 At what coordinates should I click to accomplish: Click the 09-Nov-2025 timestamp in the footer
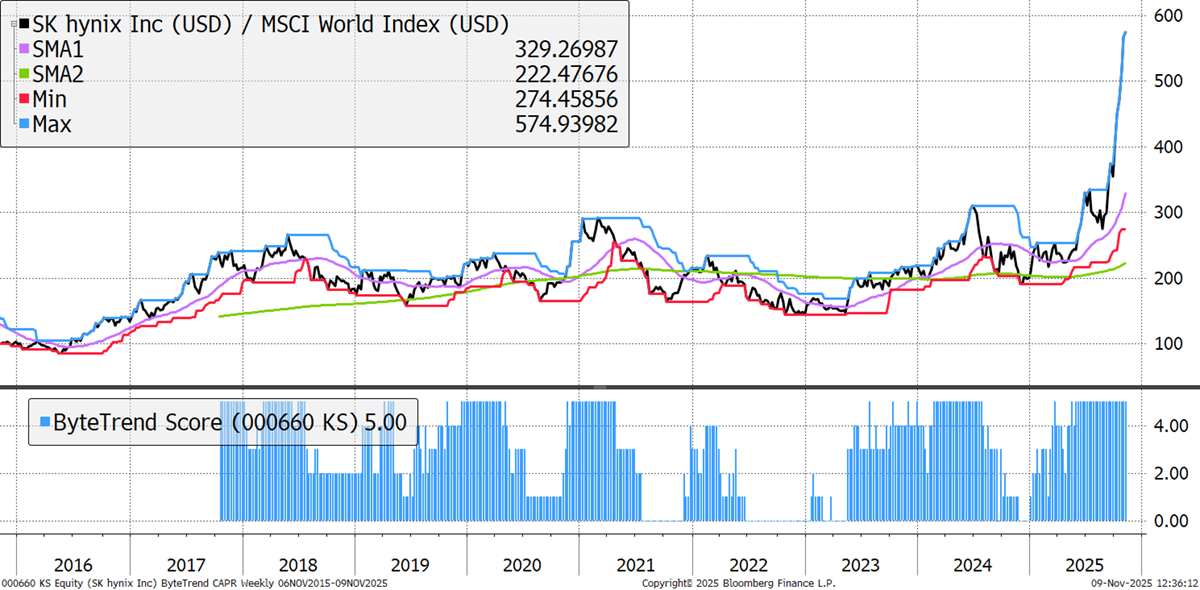pyautogui.click(x=1143, y=583)
